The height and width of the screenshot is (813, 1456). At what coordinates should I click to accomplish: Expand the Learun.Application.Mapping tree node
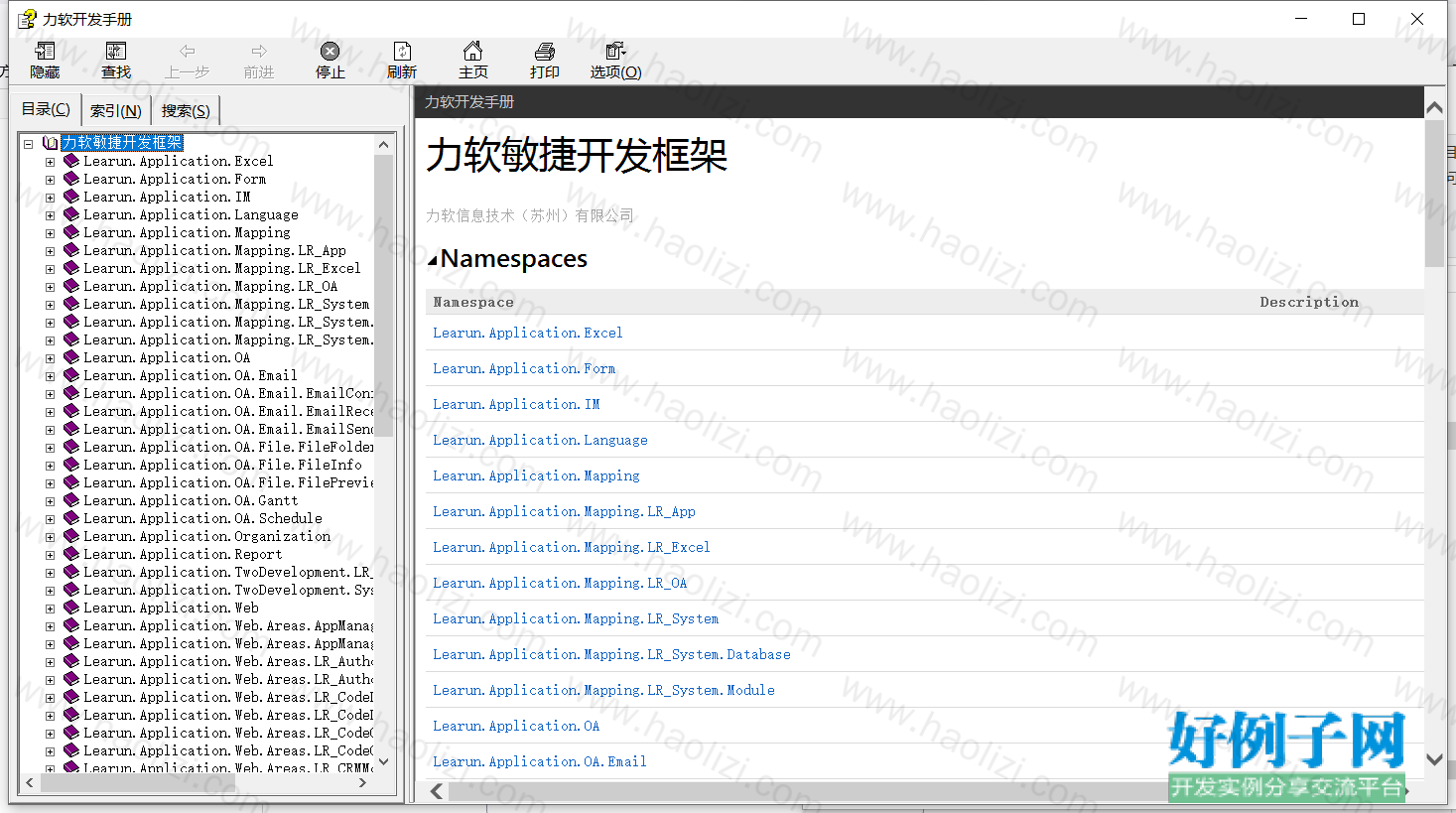point(50,233)
